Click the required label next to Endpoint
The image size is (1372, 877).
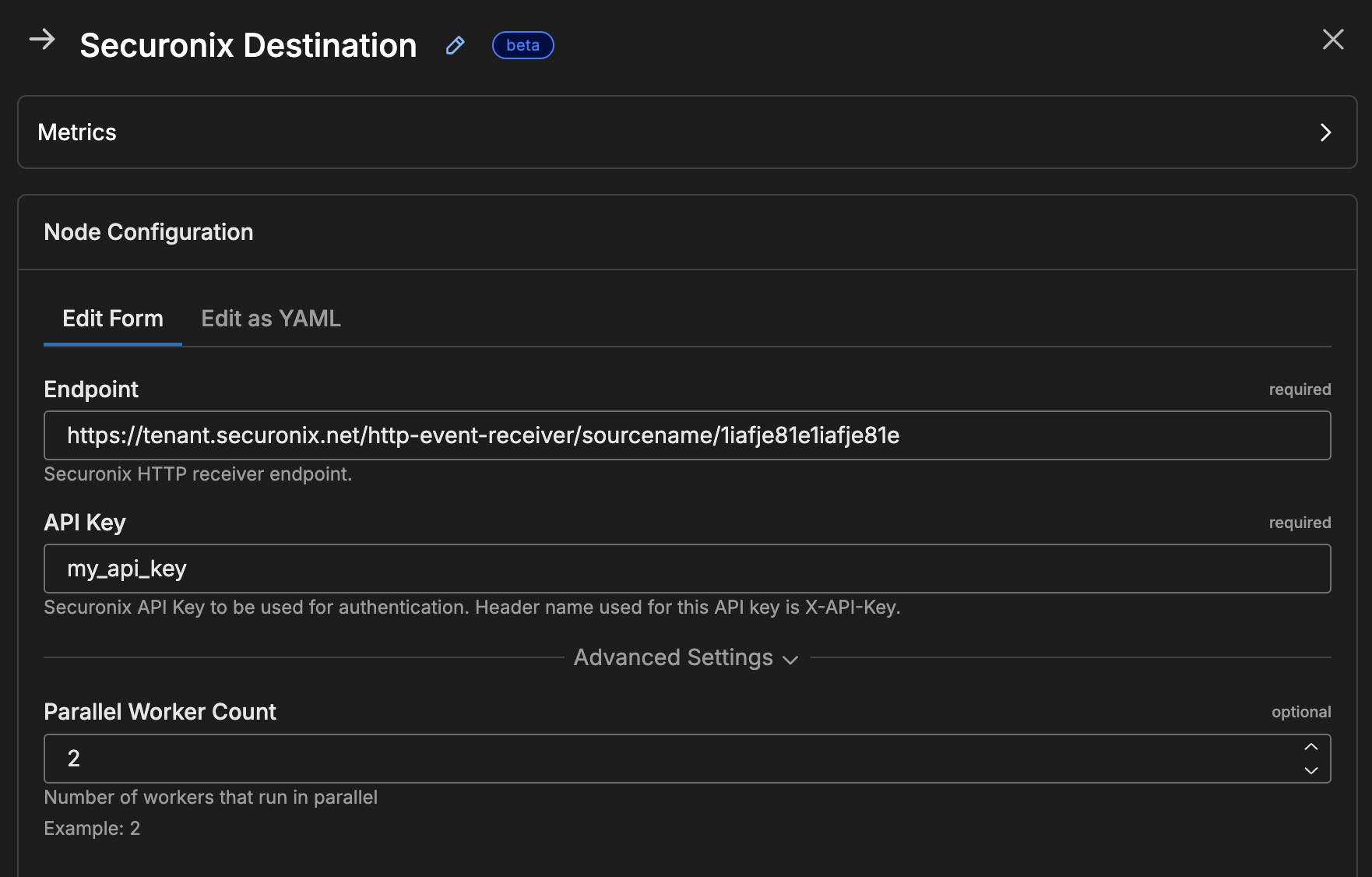[x=1299, y=389]
